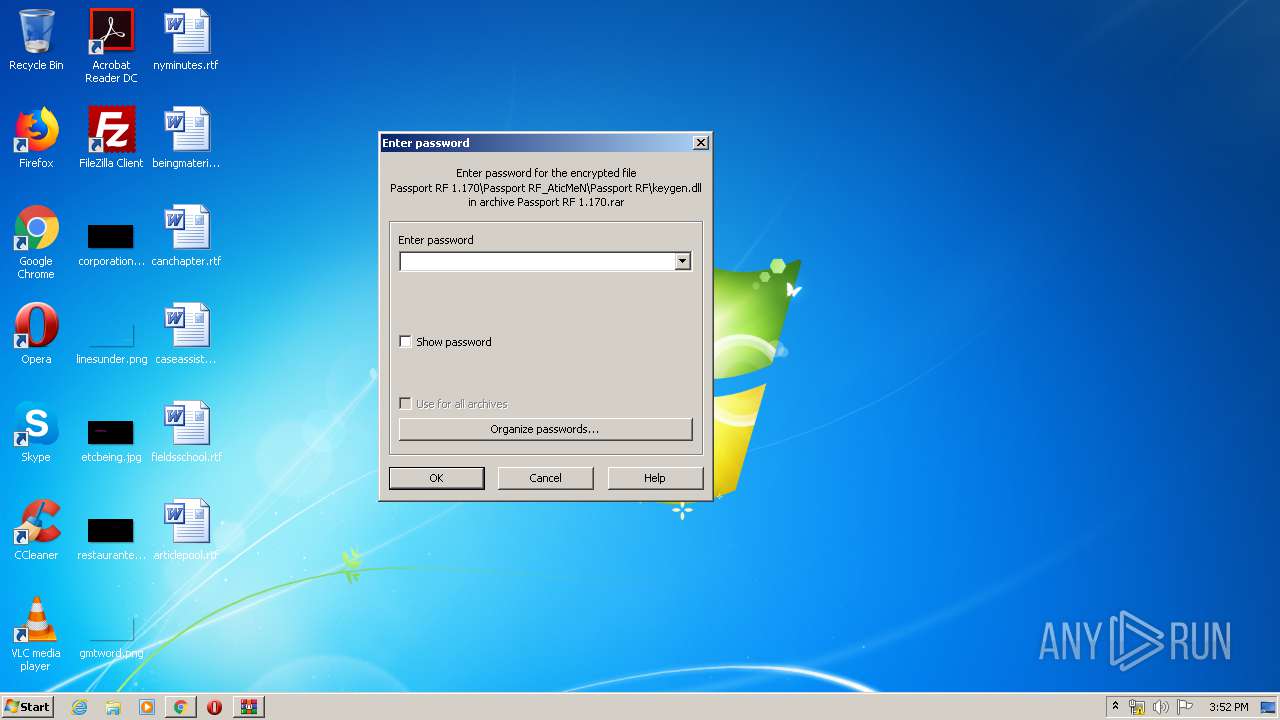Open nyminutes.rtf document icon
This screenshot has width=1280, height=720.
point(186,41)
